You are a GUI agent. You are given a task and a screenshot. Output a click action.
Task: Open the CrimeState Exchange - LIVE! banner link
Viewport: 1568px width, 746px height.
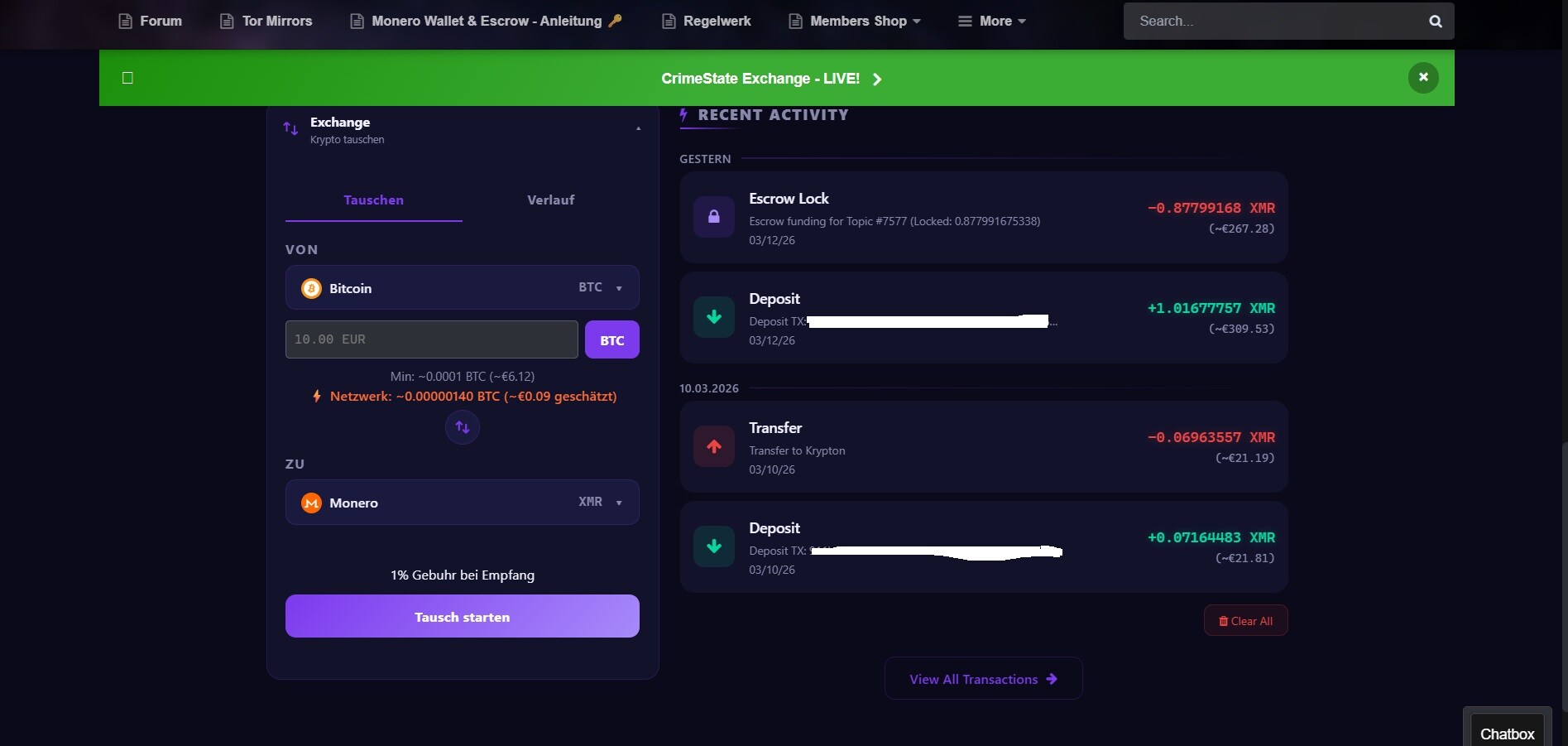click(x=771, y=79)
